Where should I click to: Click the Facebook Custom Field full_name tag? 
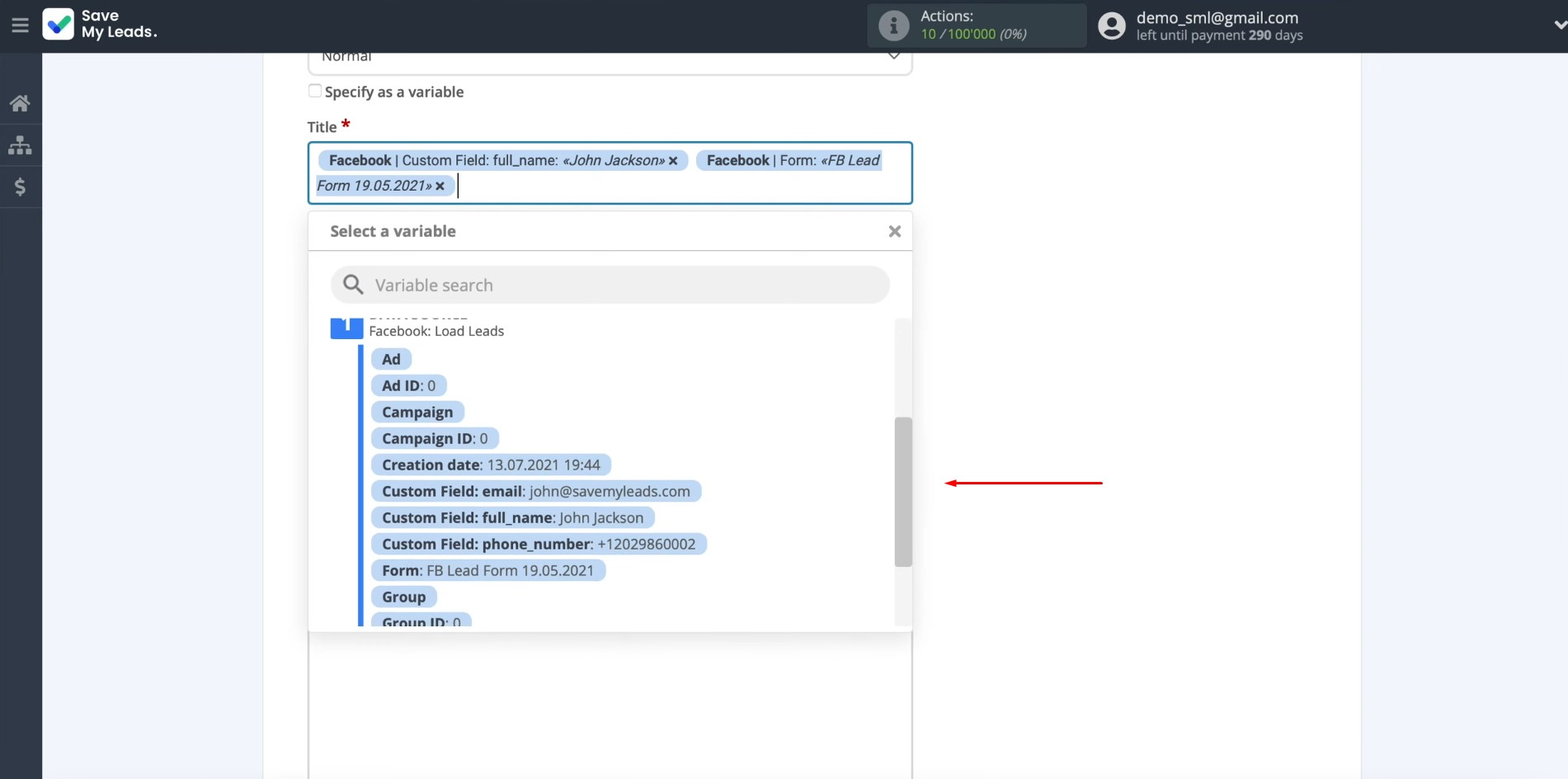pos(503,161)
